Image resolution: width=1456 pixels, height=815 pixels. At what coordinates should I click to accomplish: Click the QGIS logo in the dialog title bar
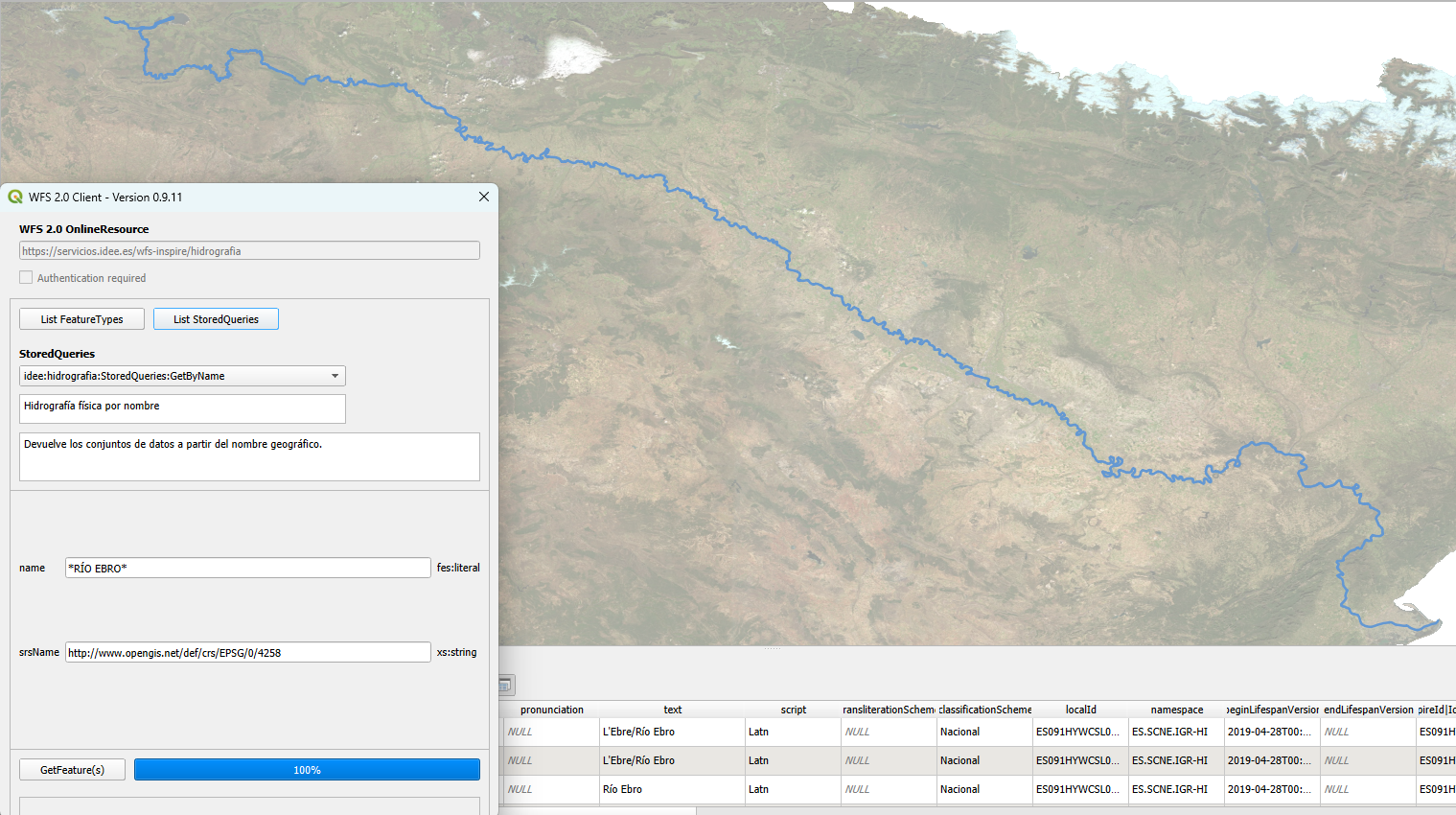15,197
